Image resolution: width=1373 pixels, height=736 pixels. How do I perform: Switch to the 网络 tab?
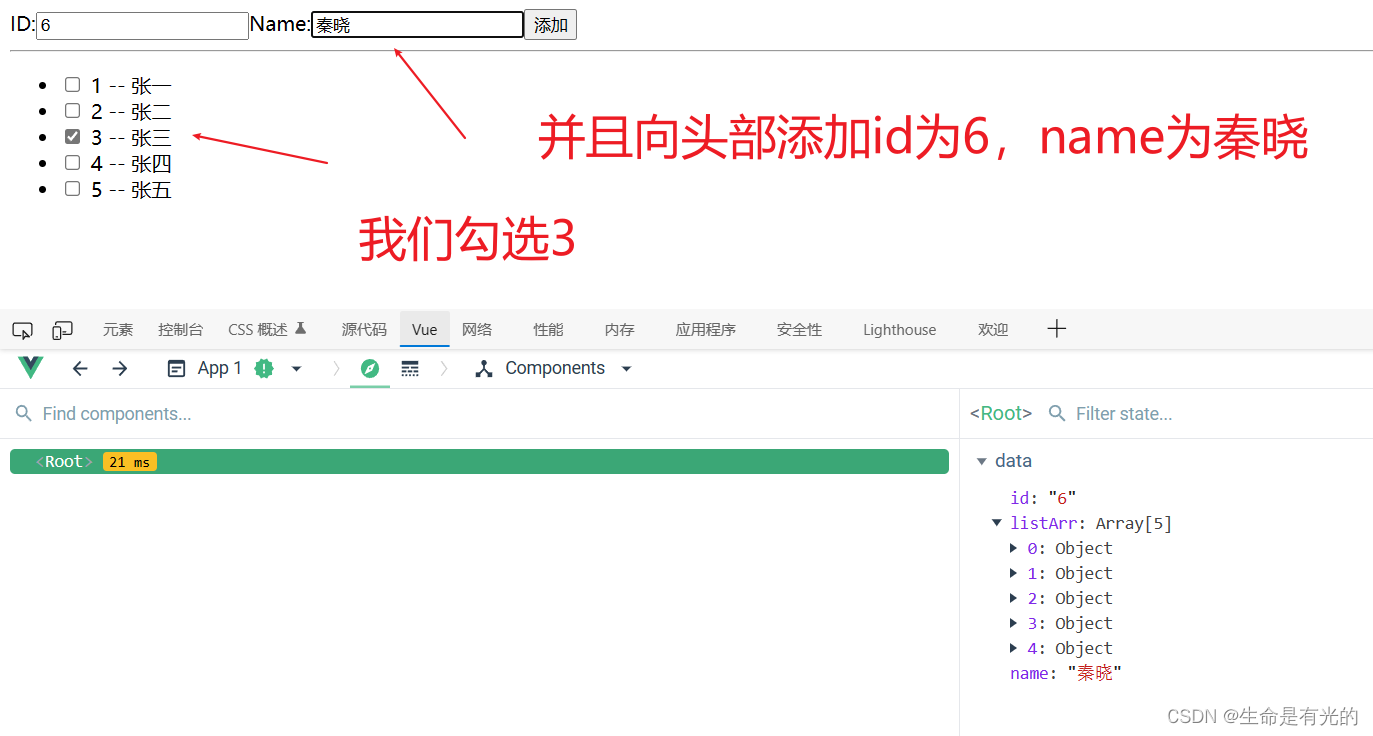click(477, 330)
